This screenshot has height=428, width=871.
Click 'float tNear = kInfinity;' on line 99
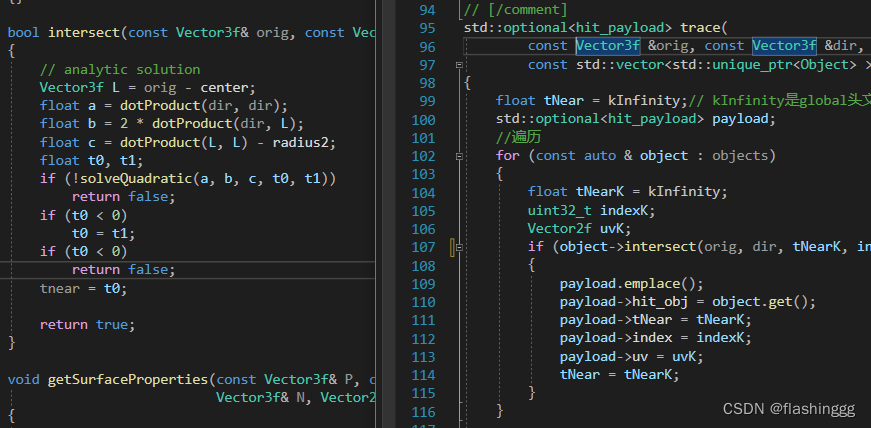tap(592, 101)
